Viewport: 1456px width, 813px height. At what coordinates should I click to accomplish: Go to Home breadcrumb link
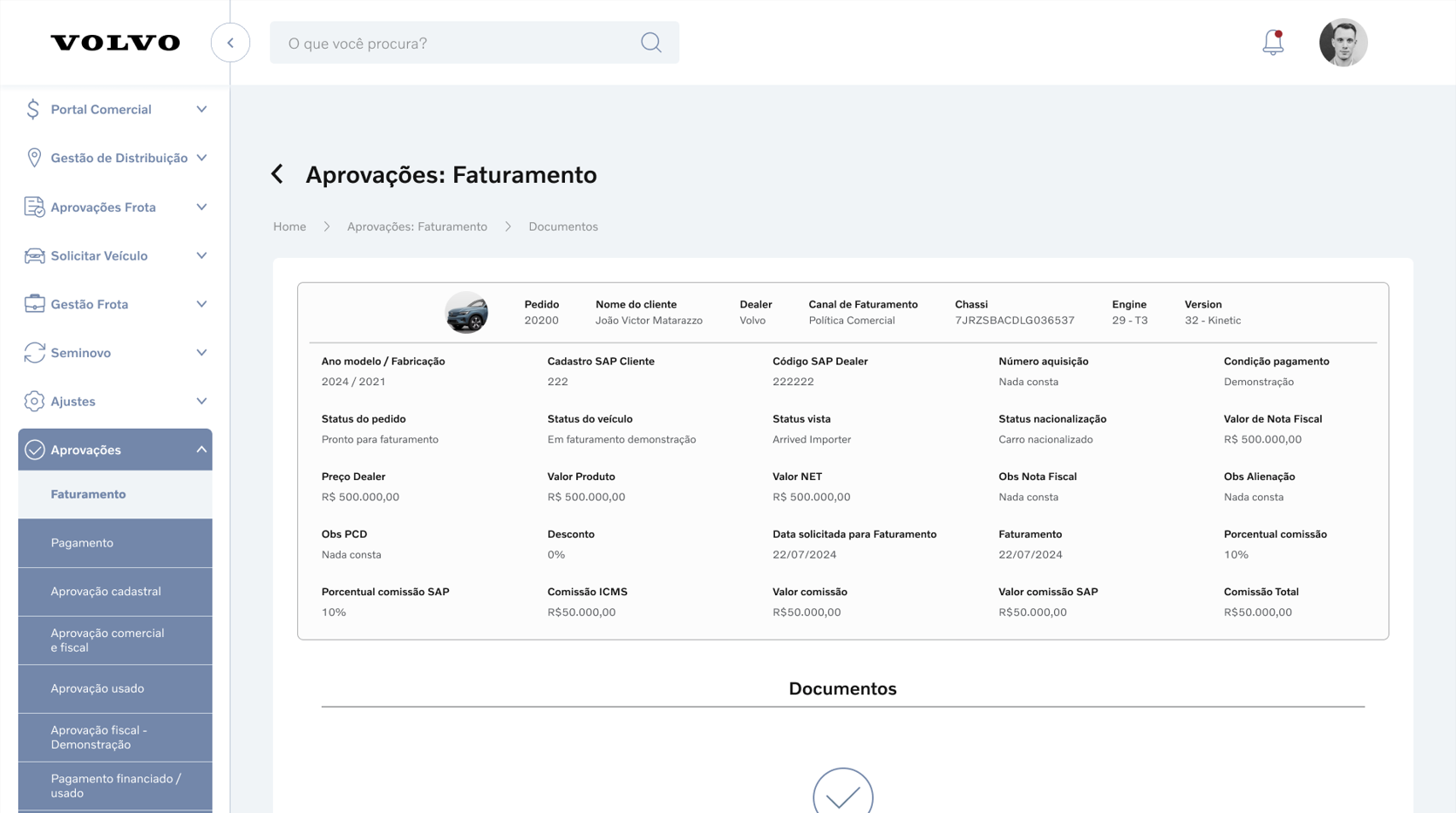(x=289, y=227)
